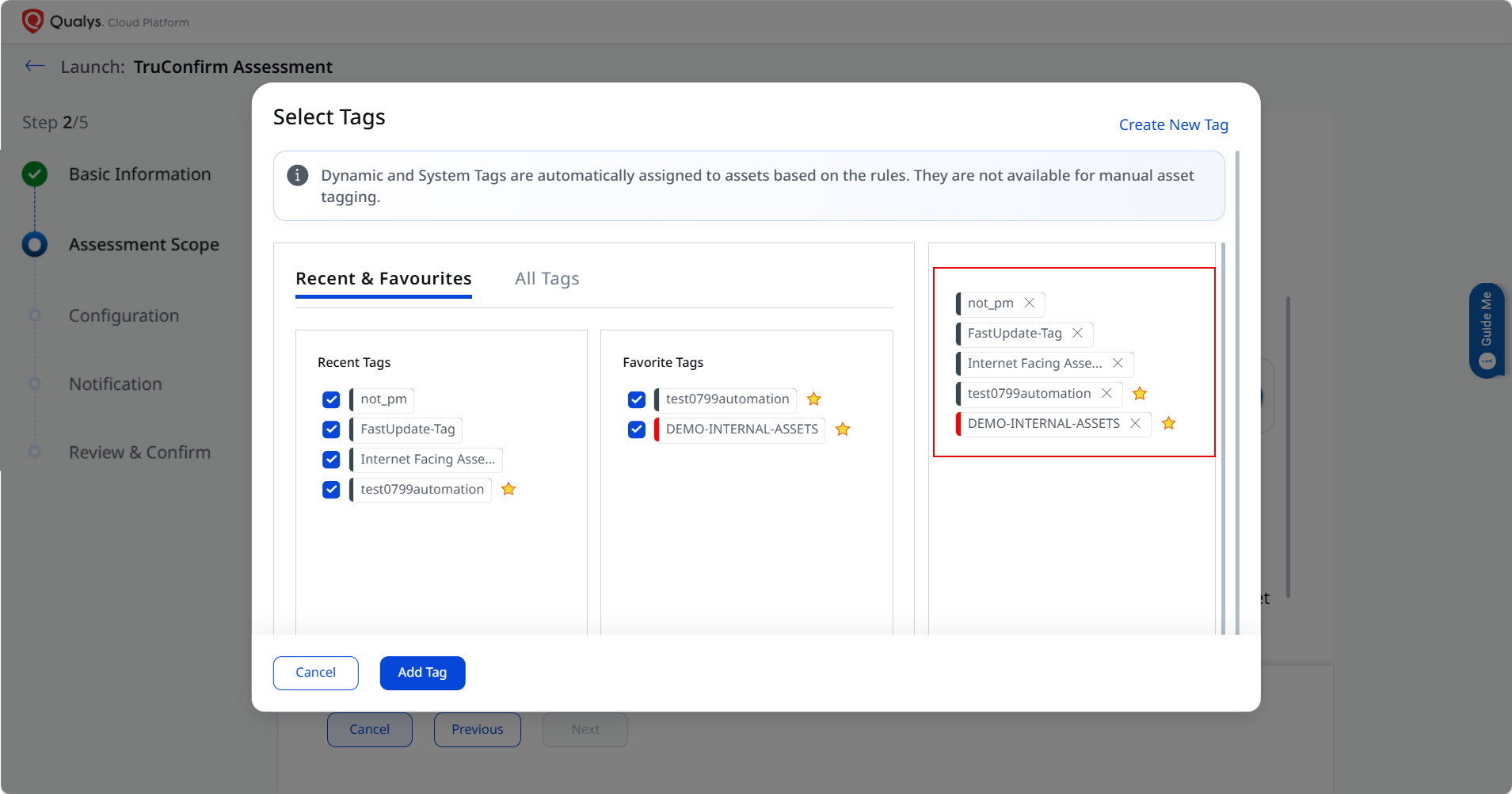Screen dimensions: 1512x794
Task: Click the 'Select Tags' dialog title
Action: point(329,117)
